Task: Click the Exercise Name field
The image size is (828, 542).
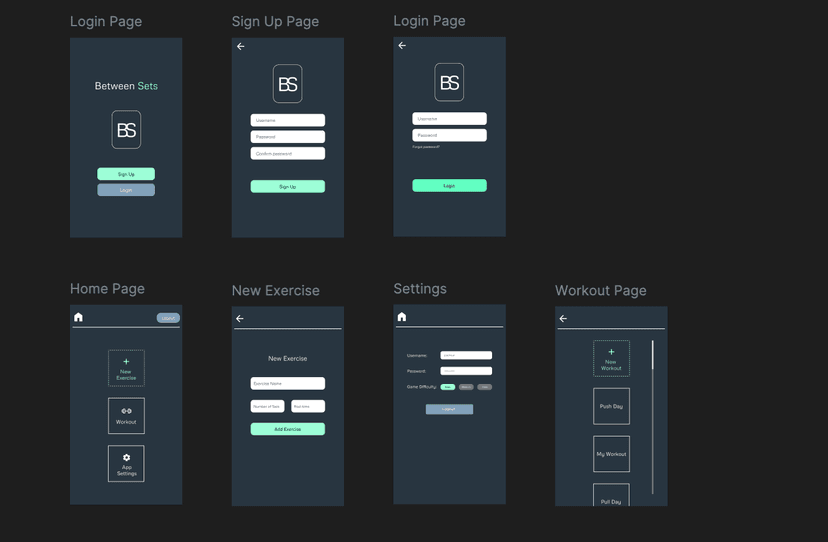Action: 288,384
